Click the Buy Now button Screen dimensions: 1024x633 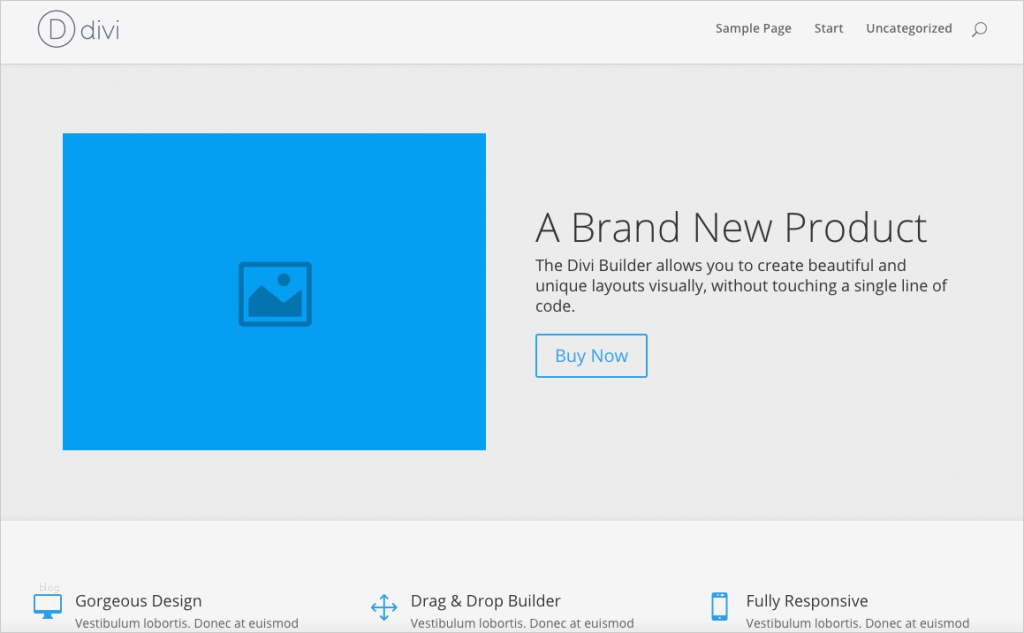(591, 355)
